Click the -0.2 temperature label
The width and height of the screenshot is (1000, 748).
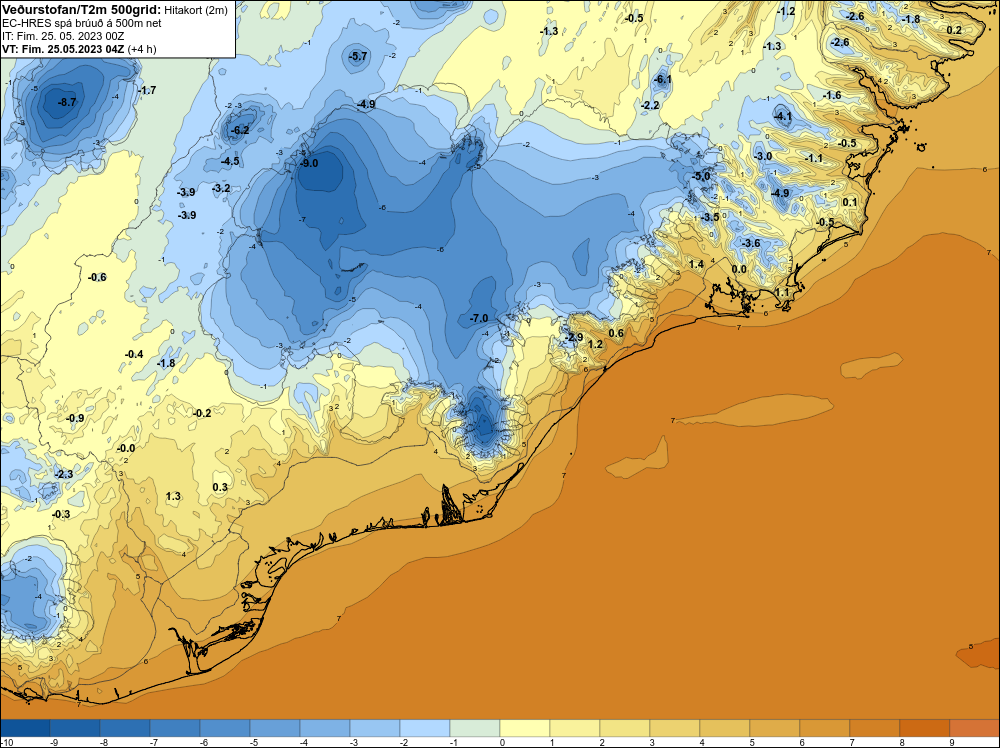(202, 413)
